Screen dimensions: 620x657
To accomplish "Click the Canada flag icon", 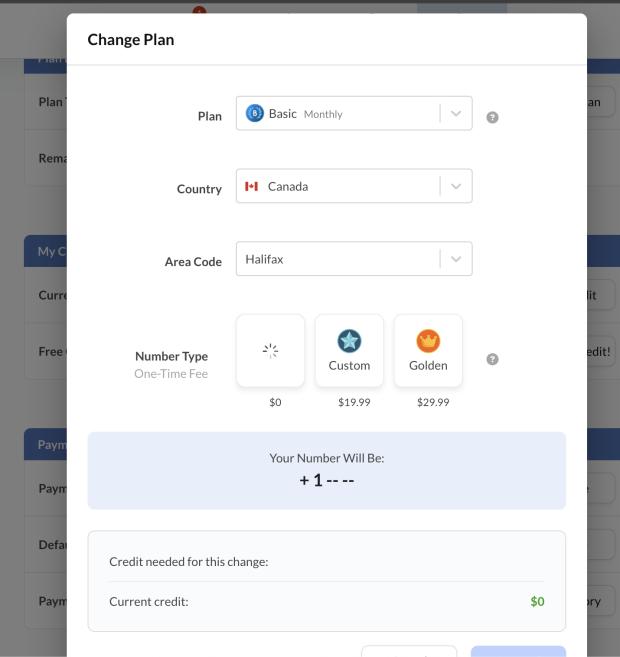I will [251, 186].
